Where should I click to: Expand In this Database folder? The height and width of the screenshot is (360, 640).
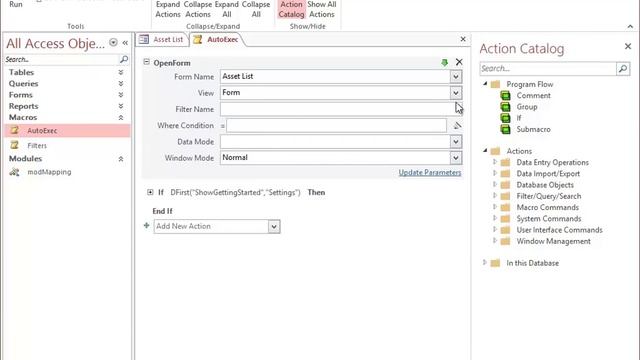tap(485, 262)
